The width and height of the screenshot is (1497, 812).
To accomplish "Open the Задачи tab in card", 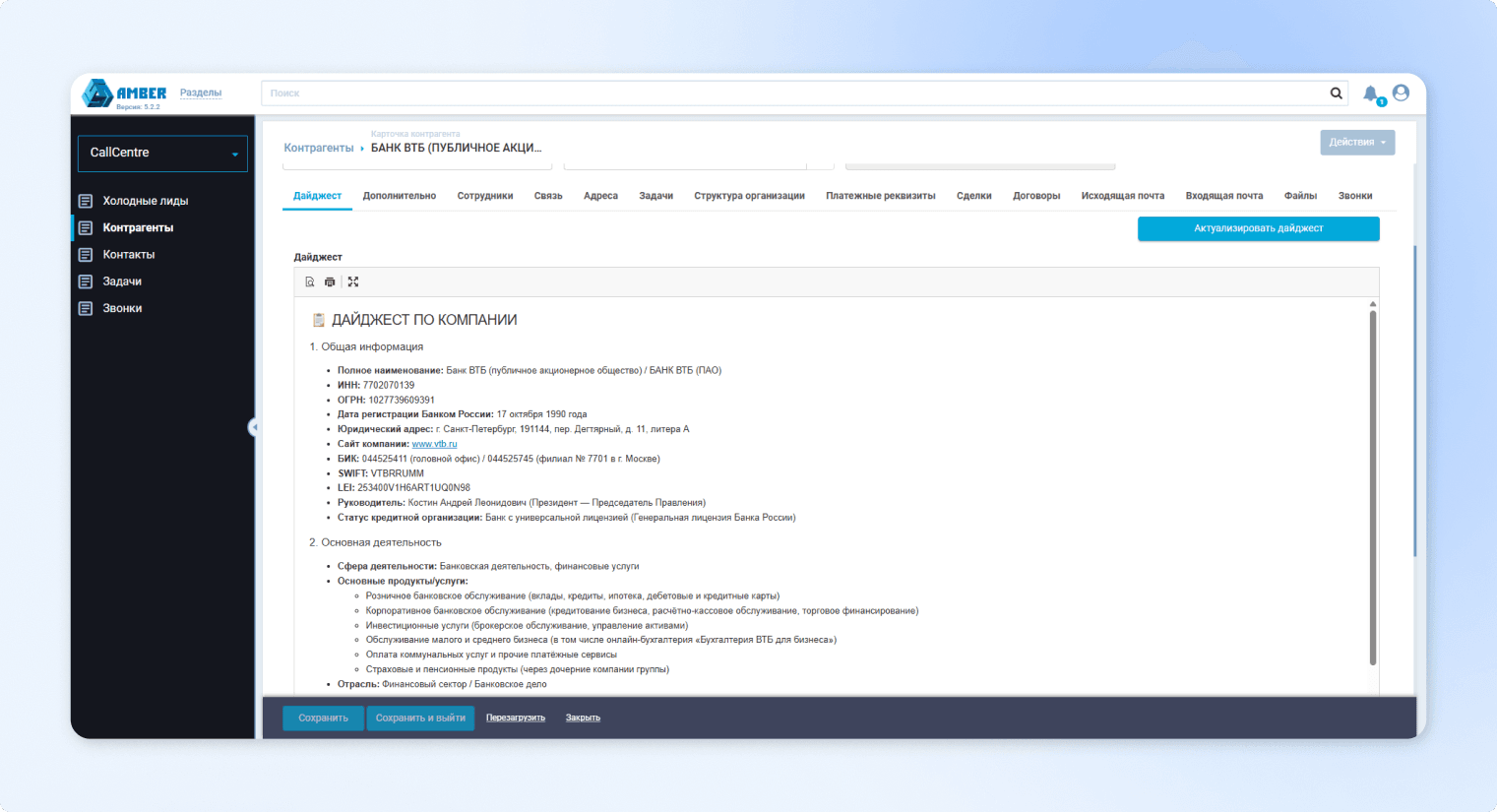I will tap(656, 196).
